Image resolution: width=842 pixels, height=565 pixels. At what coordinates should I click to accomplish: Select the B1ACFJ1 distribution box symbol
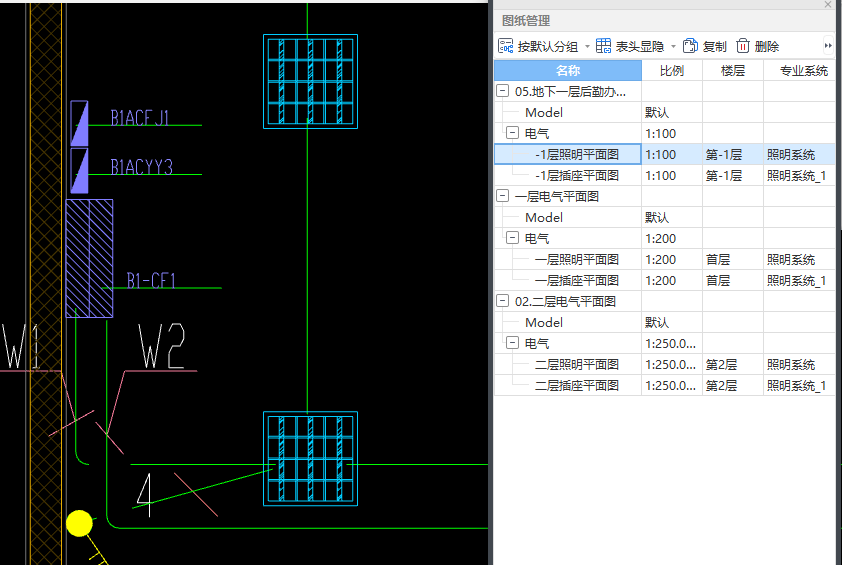(79, 123)
